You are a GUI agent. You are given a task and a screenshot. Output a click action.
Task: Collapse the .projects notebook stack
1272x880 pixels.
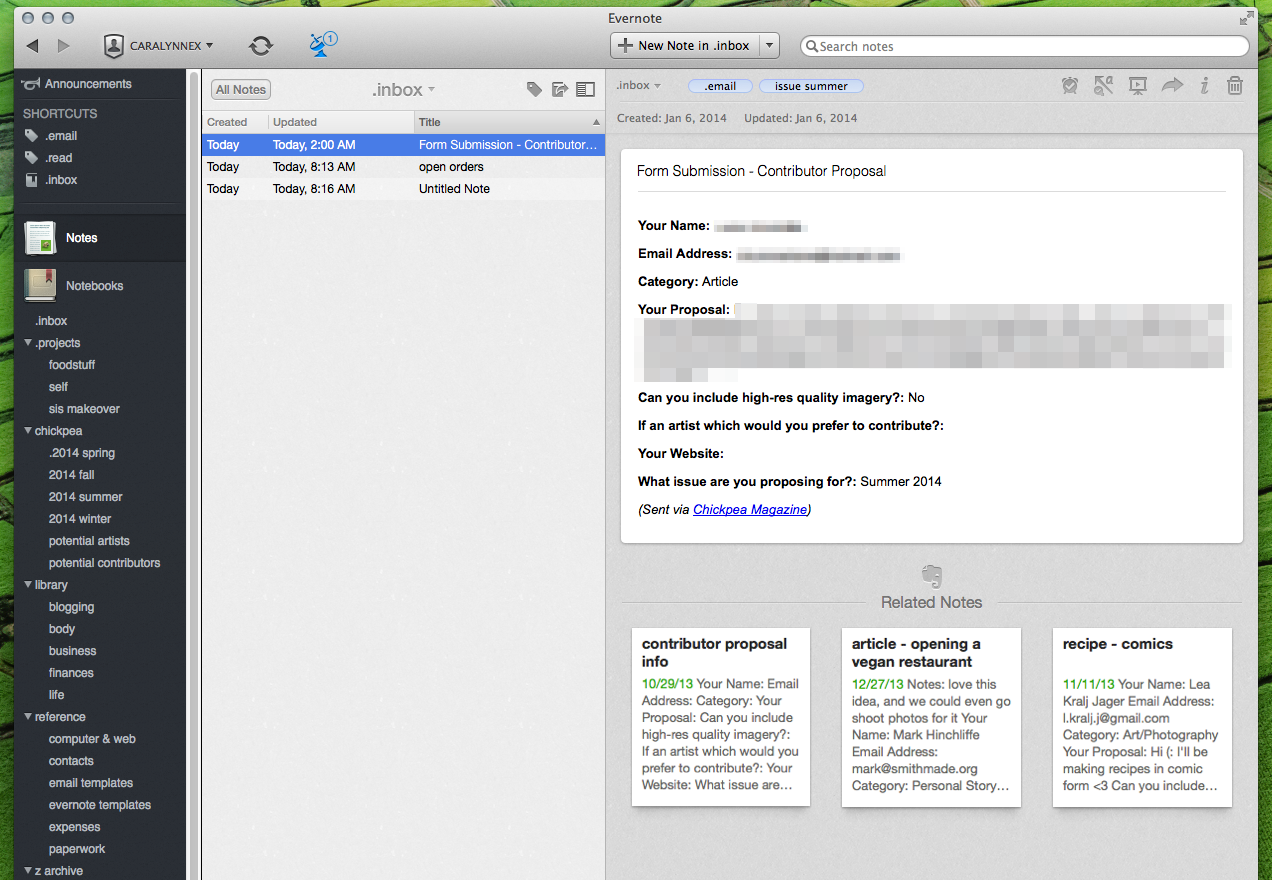28,343
